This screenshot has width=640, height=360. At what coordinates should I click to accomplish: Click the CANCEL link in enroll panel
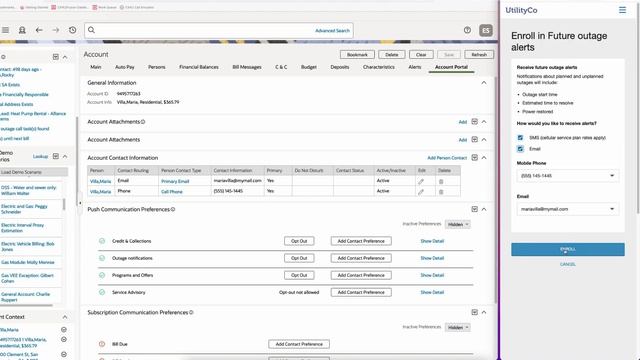568,264
